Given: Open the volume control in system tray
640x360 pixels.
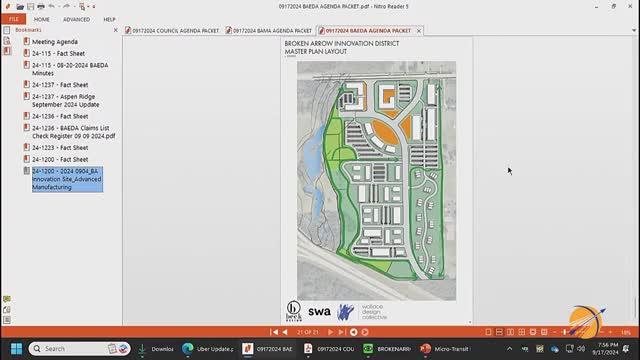Looking at the screenshot, I should coord(581,349).
